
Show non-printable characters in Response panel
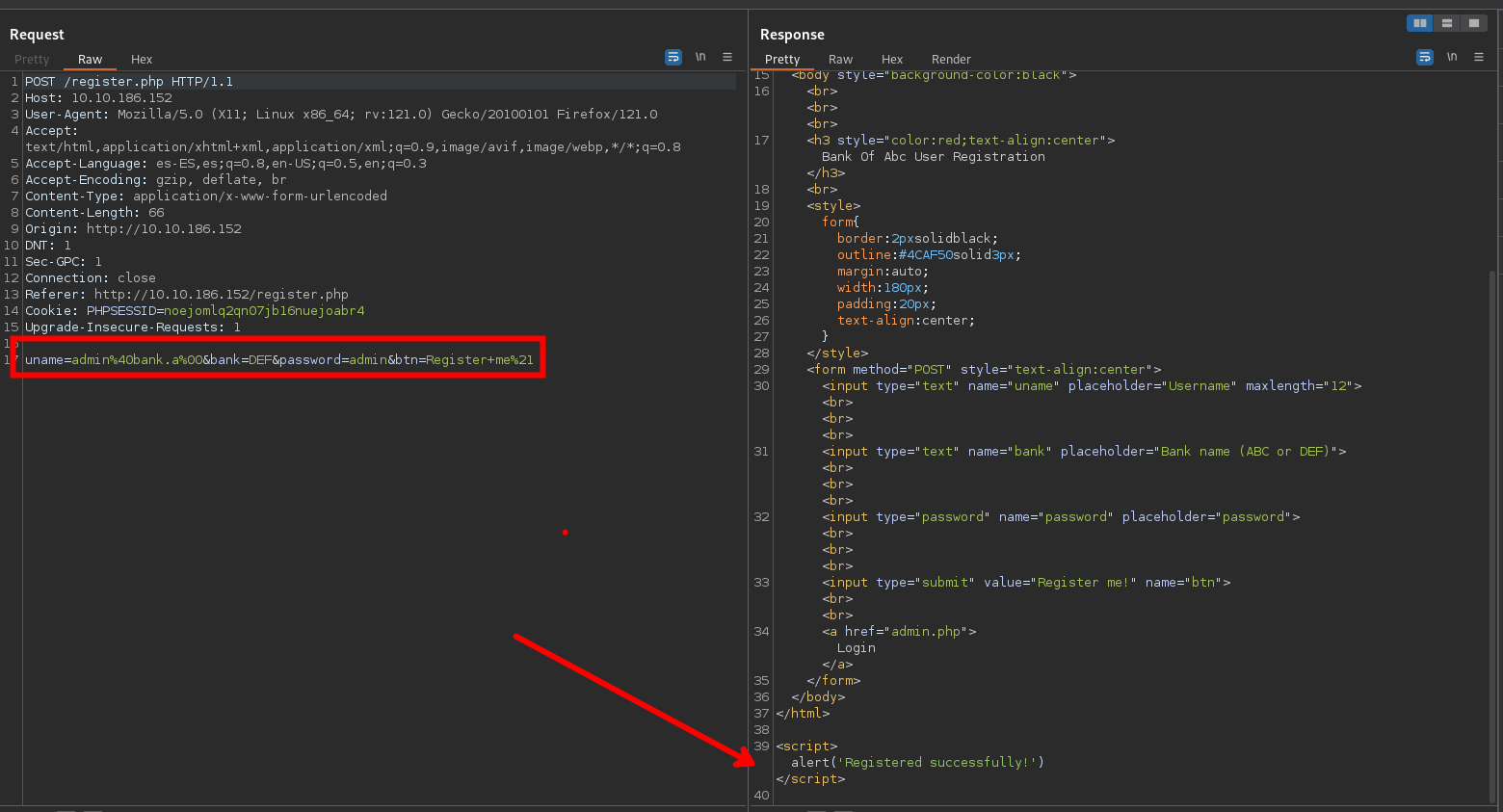pyautogui.click(x=1452, y=58)
